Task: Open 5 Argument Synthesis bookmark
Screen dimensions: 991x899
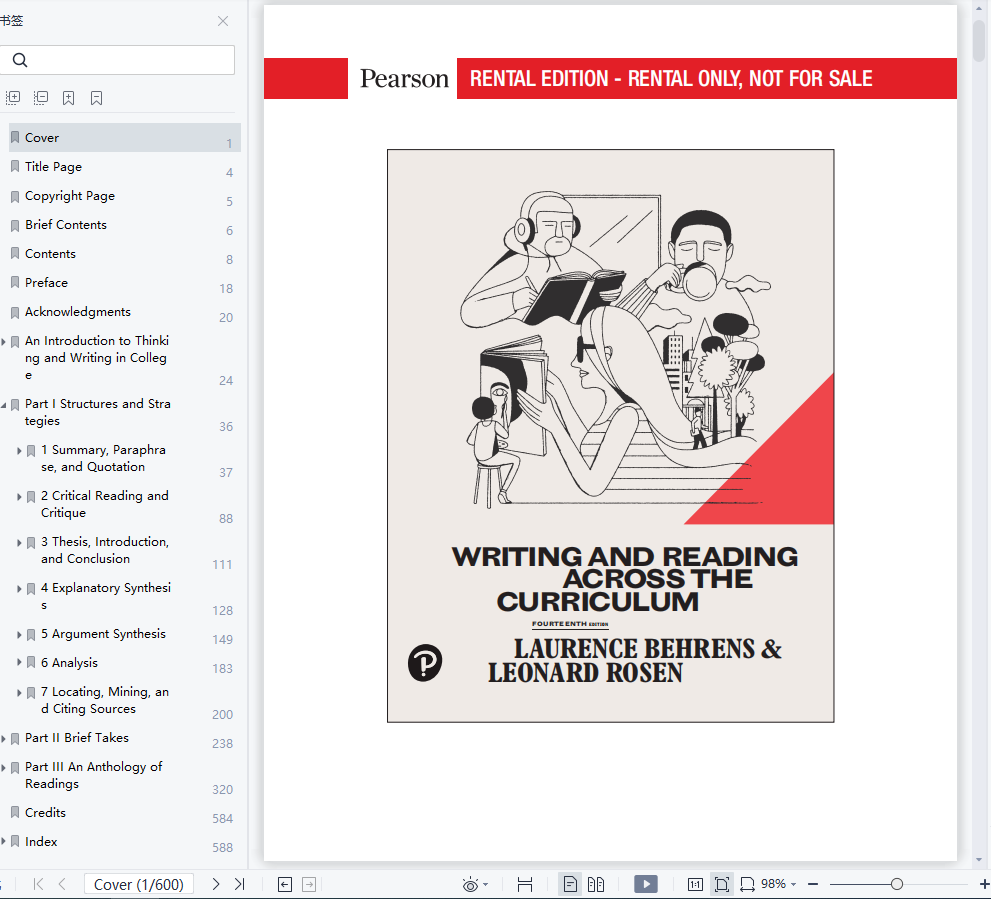Action: [103, 634]
